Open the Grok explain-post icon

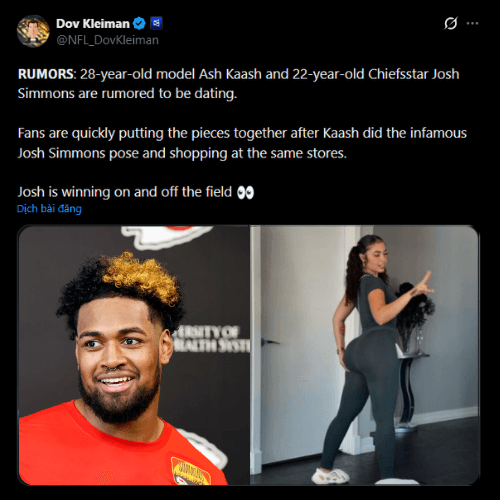(x=451, y=23)
